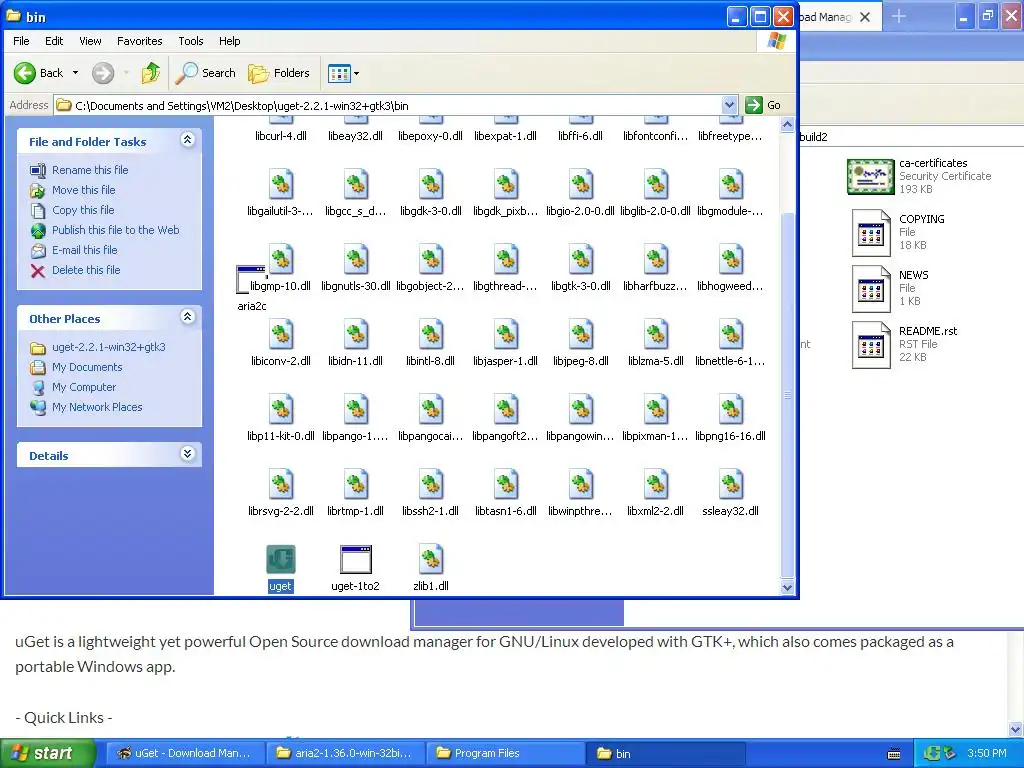Switch to aria2-1.36.0-win-32bit taskbar item
Image resolution: width=1024 pixels, height=768 pixels.
coord(345,754)
